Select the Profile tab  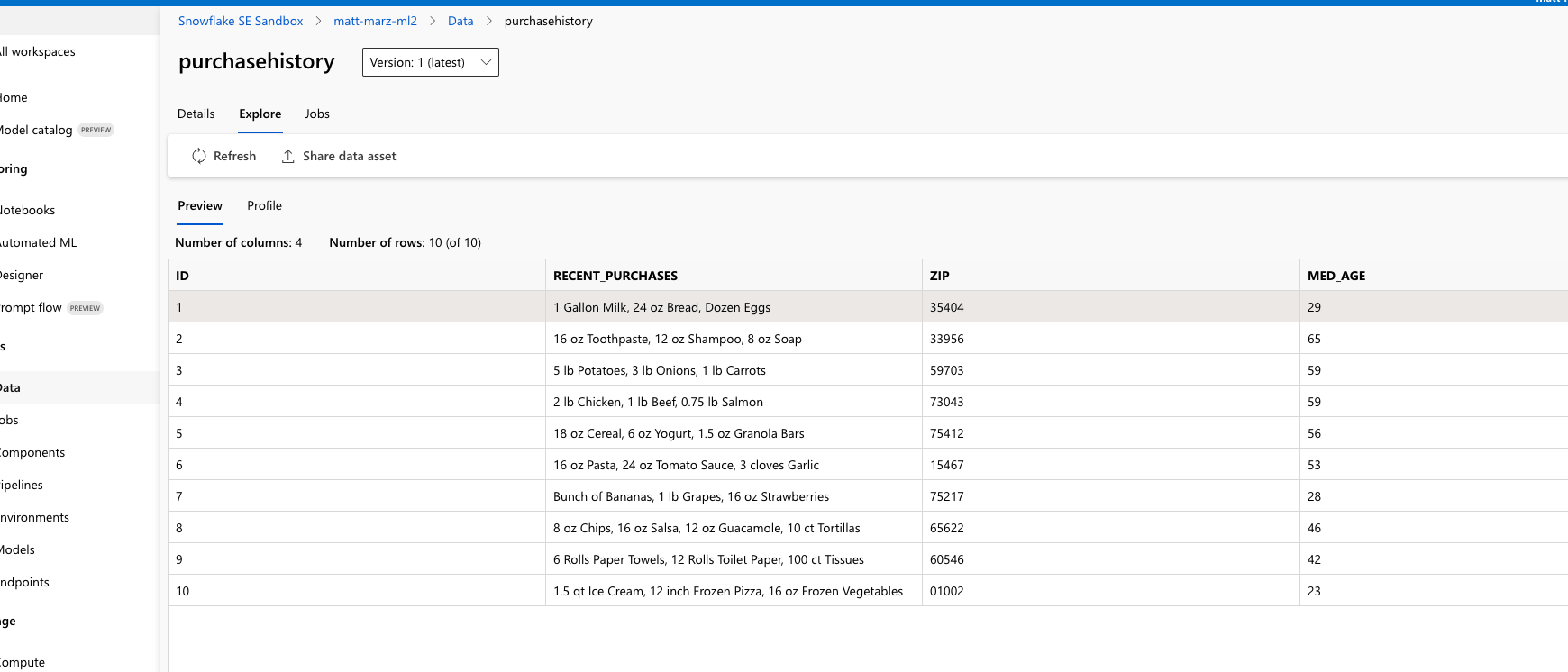tap(264, 206)
